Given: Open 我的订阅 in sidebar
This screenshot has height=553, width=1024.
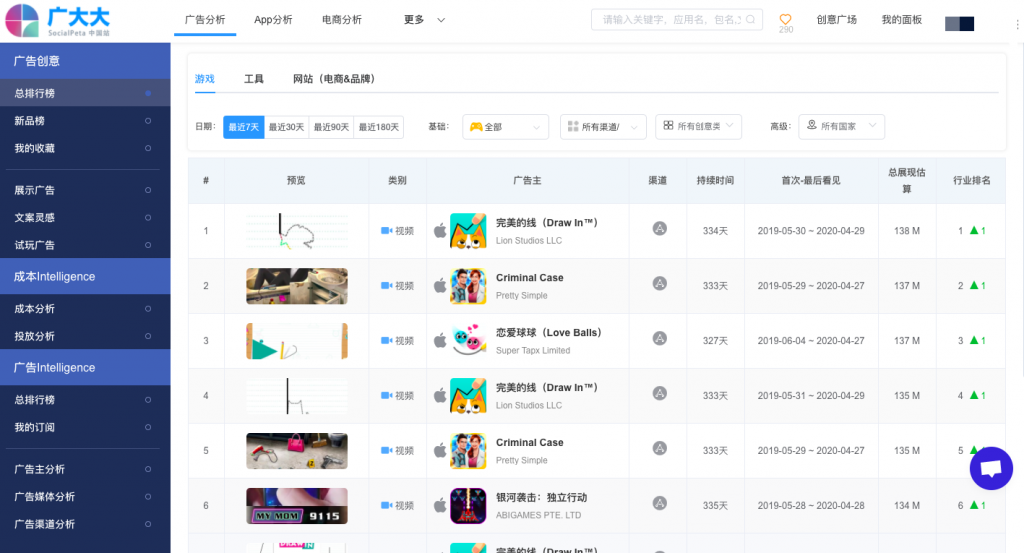Looking at the screenshot, I should click(x=85, y=427).
